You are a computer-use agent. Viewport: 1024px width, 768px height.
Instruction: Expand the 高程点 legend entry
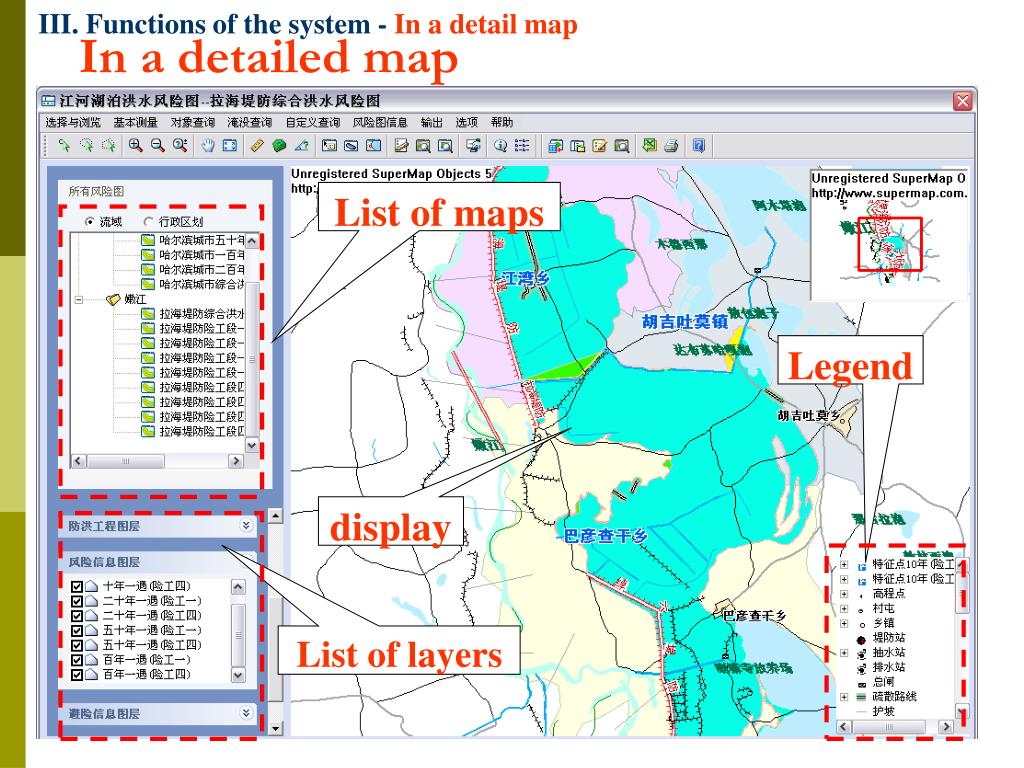click(844, 594)
